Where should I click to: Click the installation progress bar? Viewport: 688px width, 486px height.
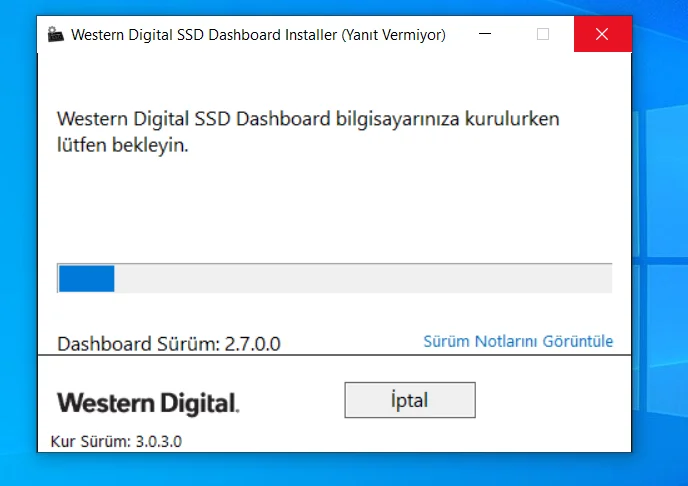[x=334, y=278]
